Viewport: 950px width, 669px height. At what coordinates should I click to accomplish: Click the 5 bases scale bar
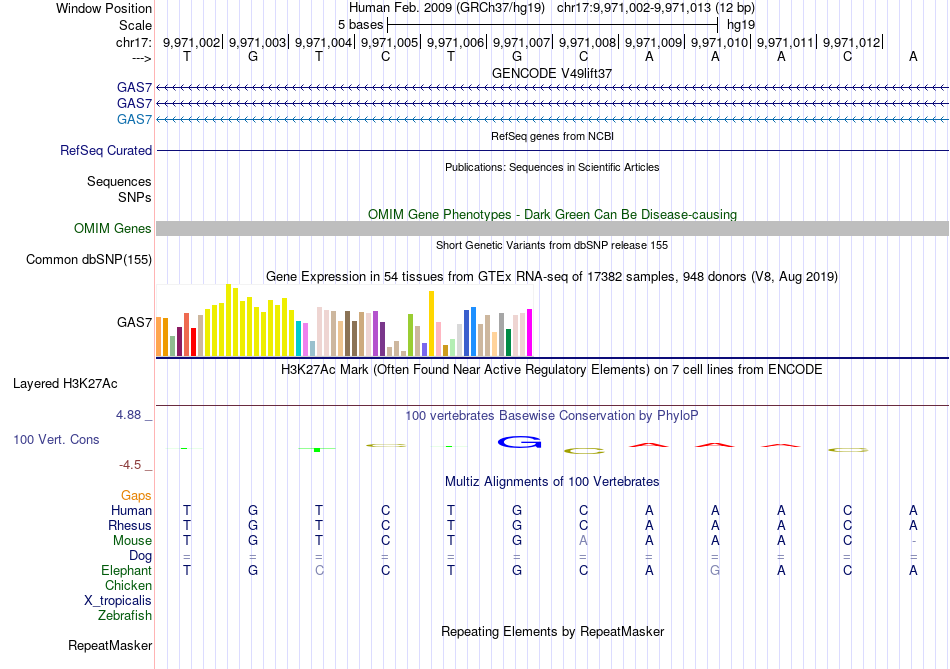(553, 25)
